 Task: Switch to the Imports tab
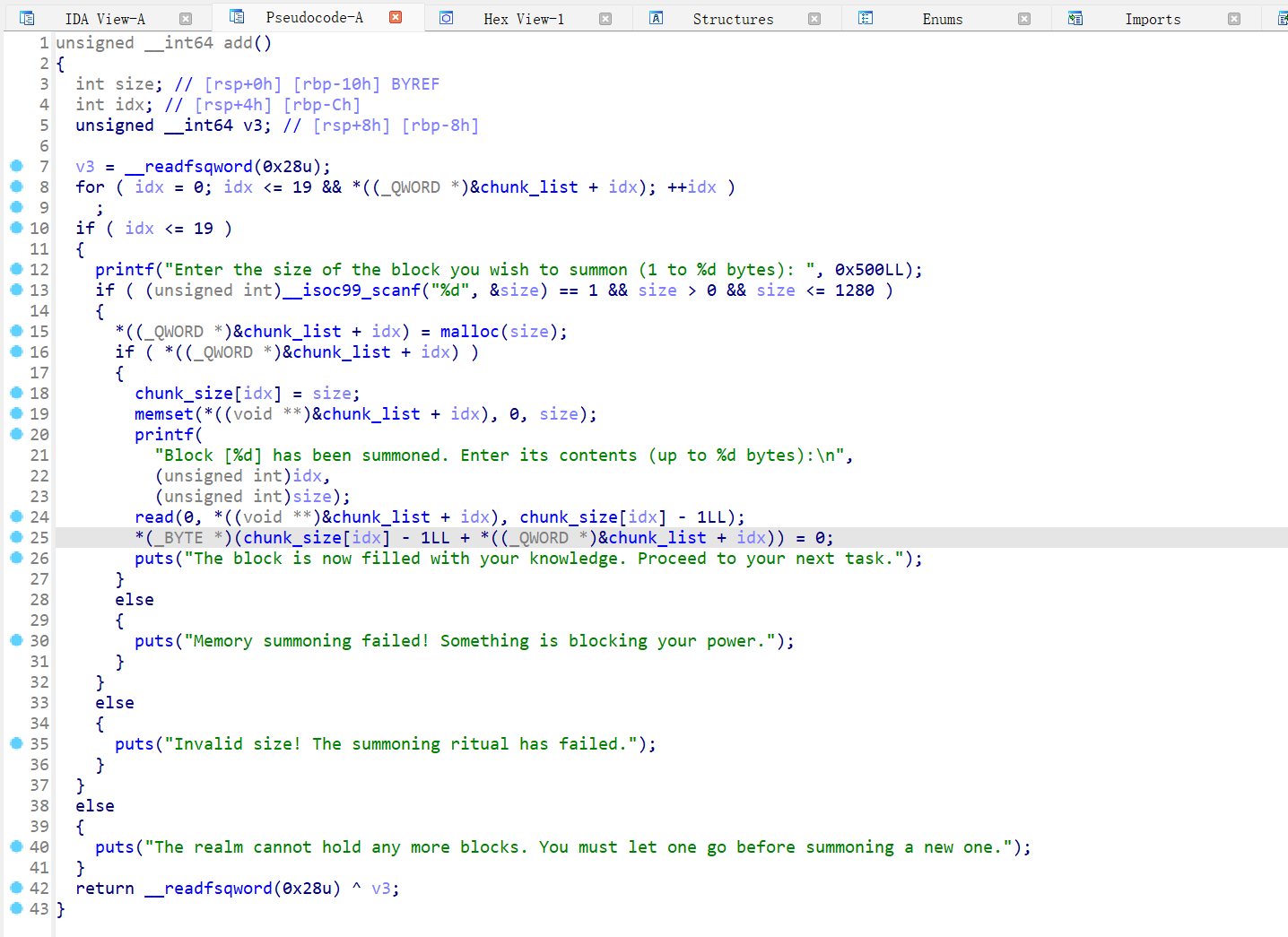pos(1153,19)
